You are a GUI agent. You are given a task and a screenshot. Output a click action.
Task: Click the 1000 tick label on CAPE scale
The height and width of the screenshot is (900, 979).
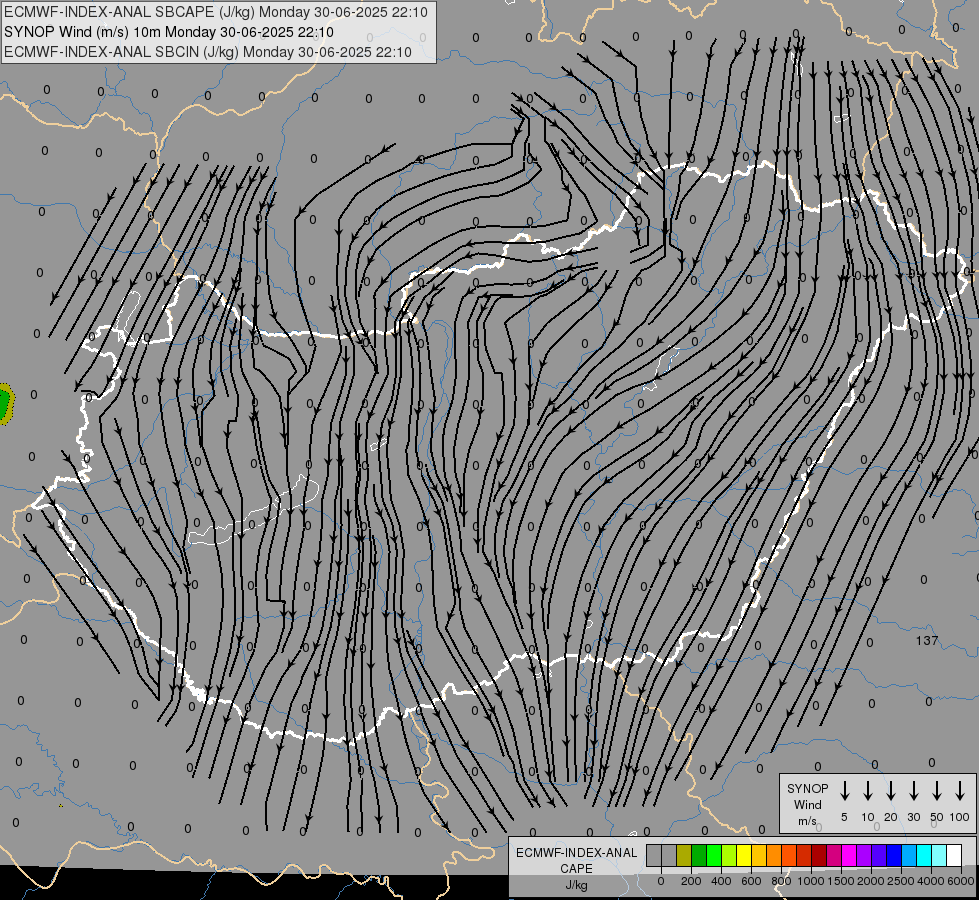[x=810, y=881]
